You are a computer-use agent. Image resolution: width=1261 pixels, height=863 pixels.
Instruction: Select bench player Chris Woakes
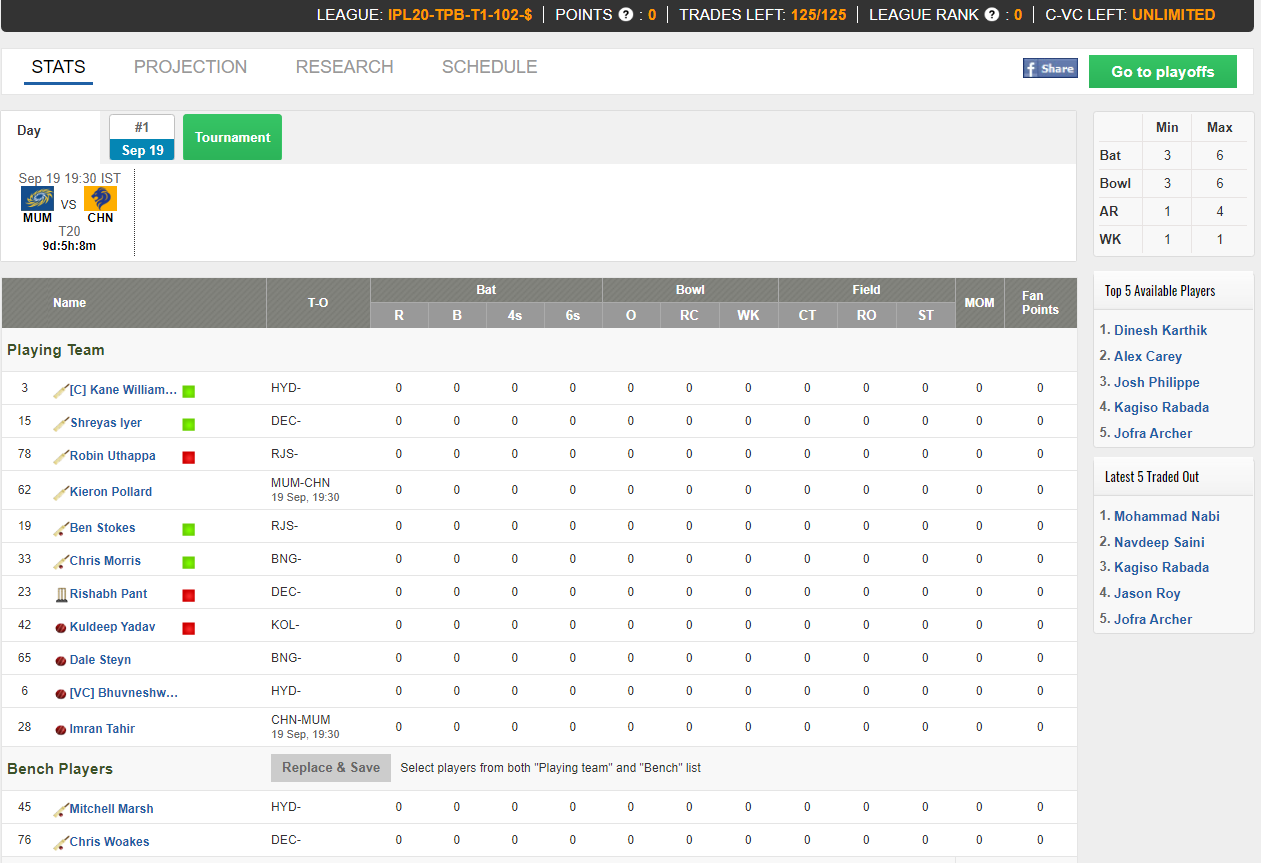click(x=110, y=842)
